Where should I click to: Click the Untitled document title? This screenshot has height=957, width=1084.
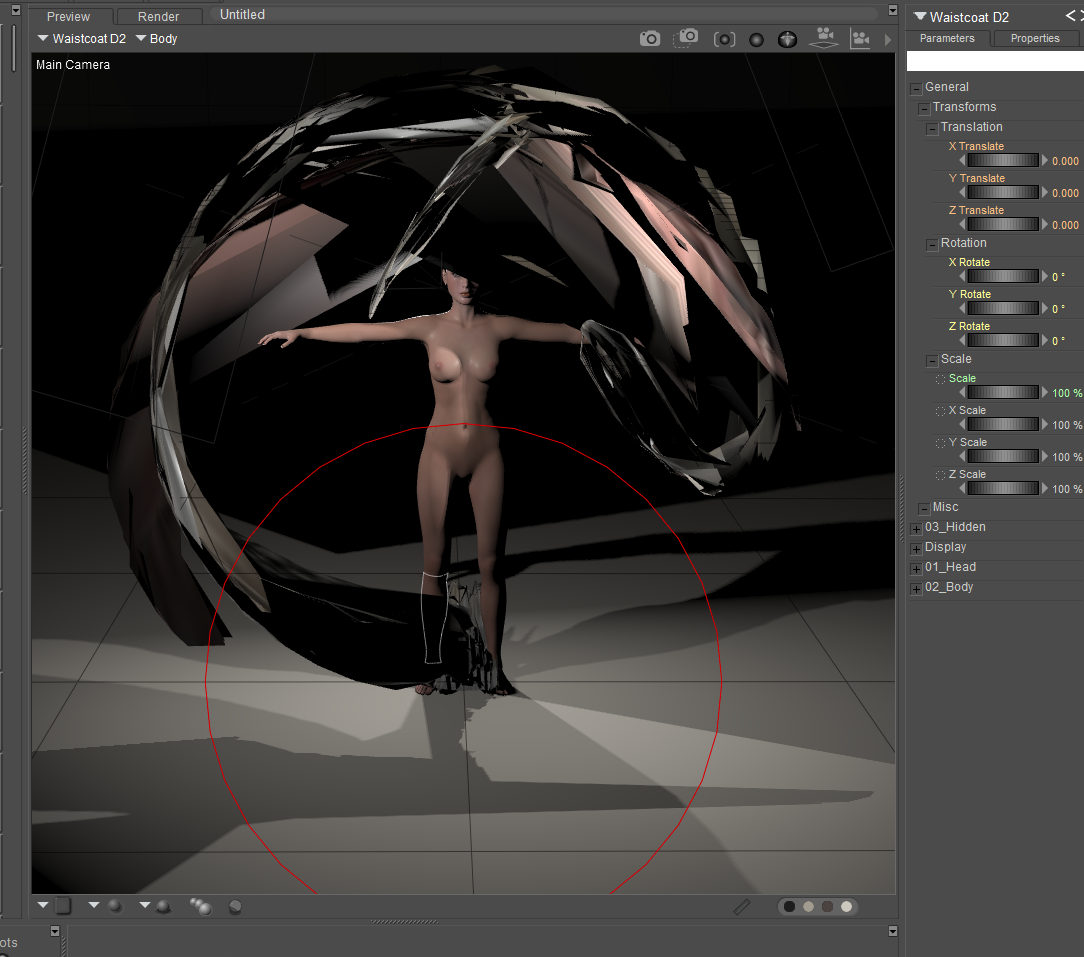[x=242, y=15]
